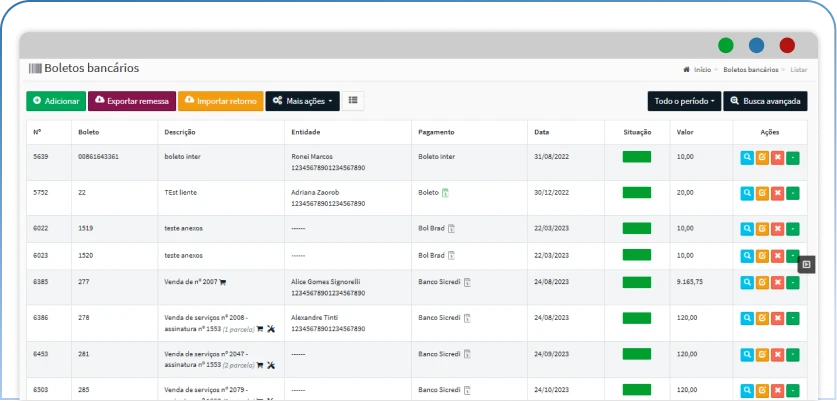Screen dimensions: 837x401
Task: Click the list view icon beside Mais ações
Action: coord(355,101)
